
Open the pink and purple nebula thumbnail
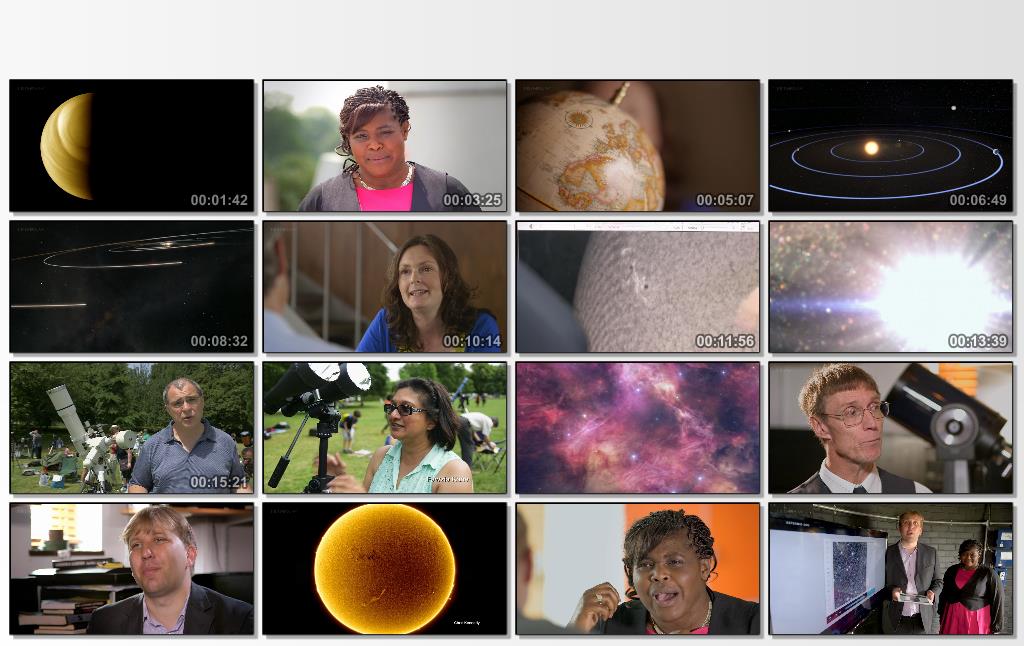tap(637, 428)
